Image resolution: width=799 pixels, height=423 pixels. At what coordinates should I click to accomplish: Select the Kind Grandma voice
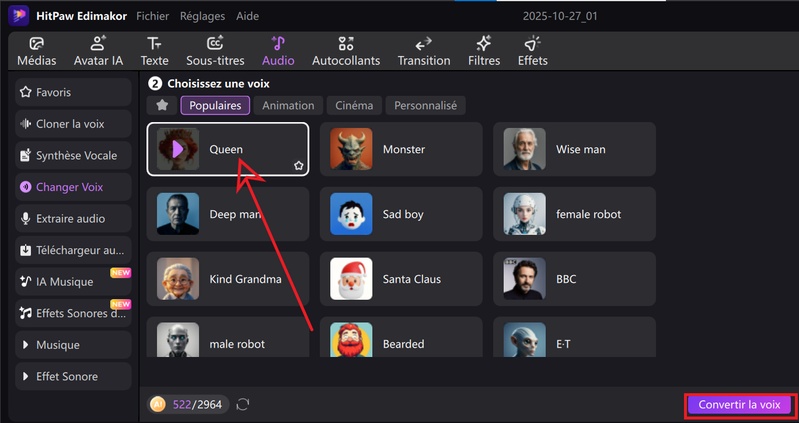[x=228, y=279]
